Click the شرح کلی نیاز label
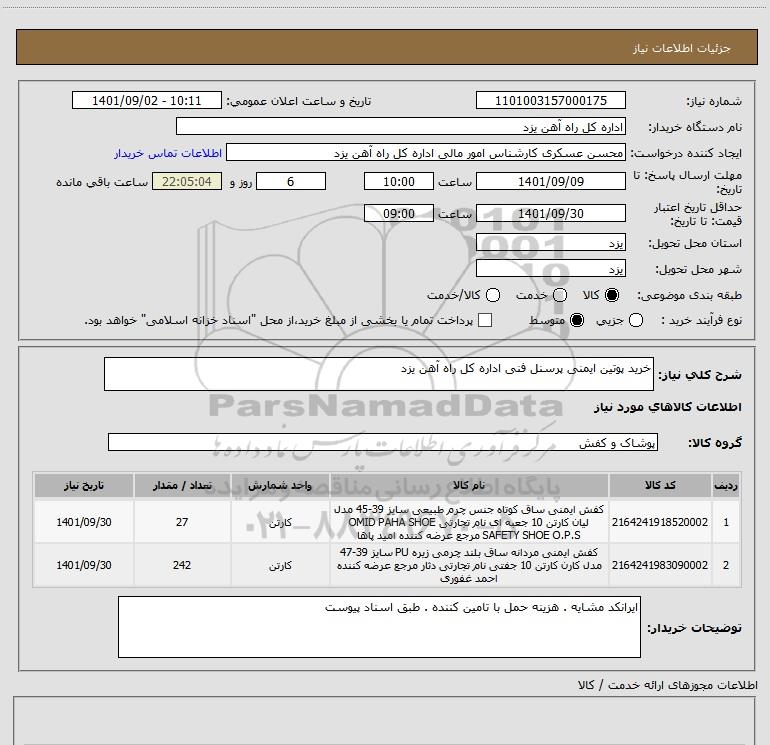 pos(700,375)
